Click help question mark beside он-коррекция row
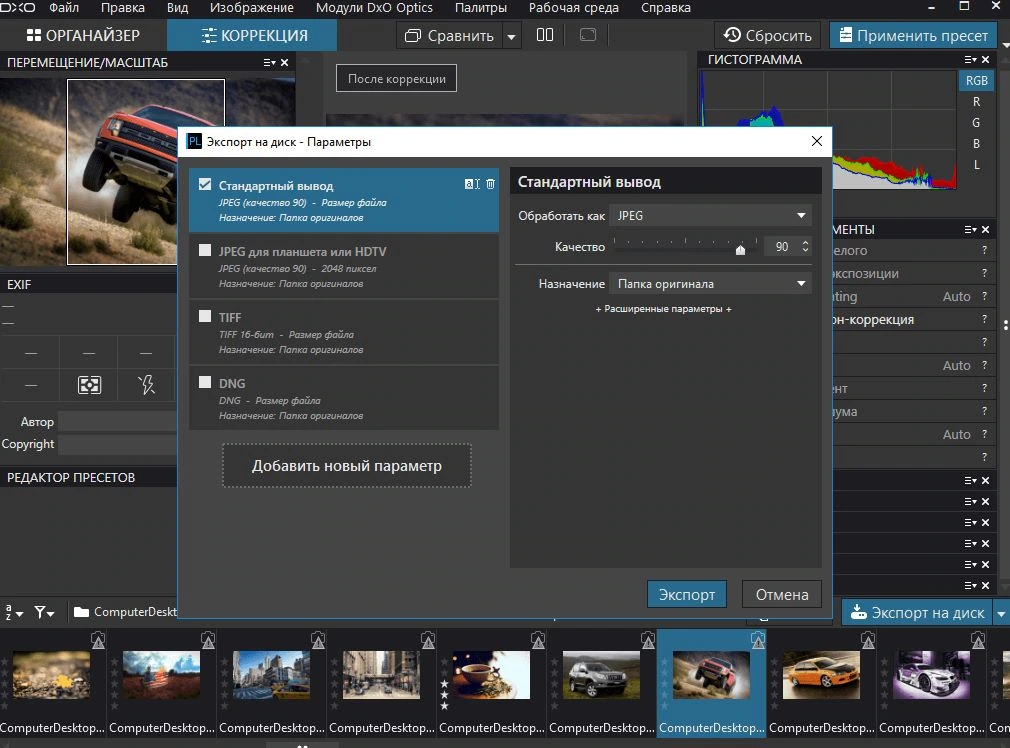This screenshot has width=1010, height=748. 984,319
